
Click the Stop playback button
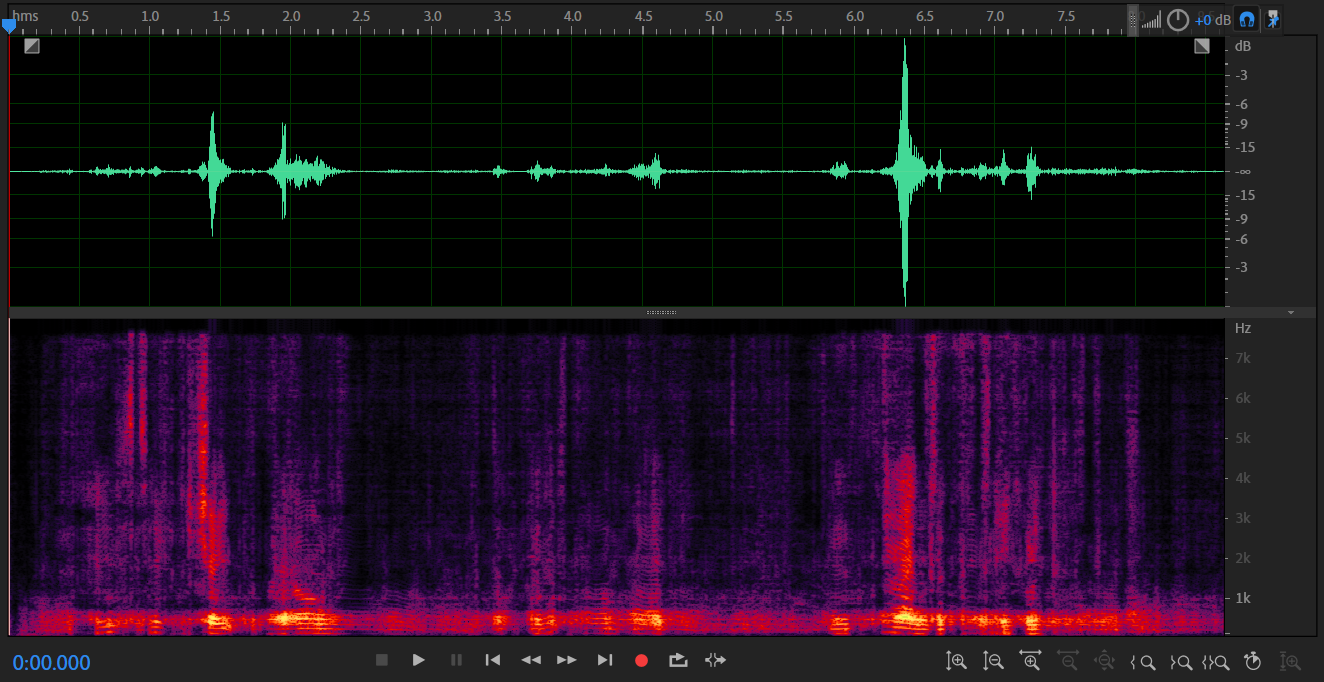tap(381, 660)
